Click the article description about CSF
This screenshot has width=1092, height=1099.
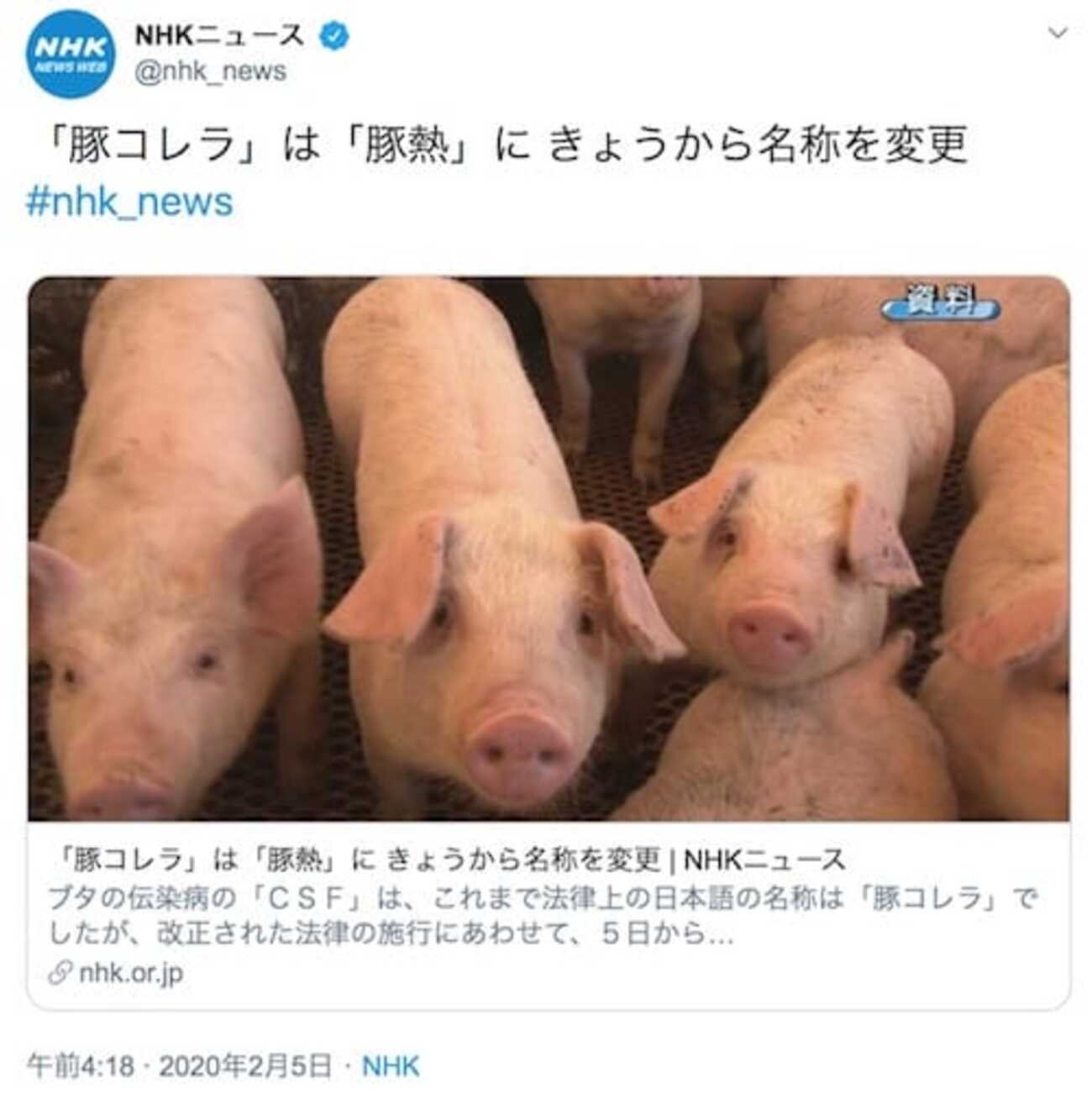[544, 916]
